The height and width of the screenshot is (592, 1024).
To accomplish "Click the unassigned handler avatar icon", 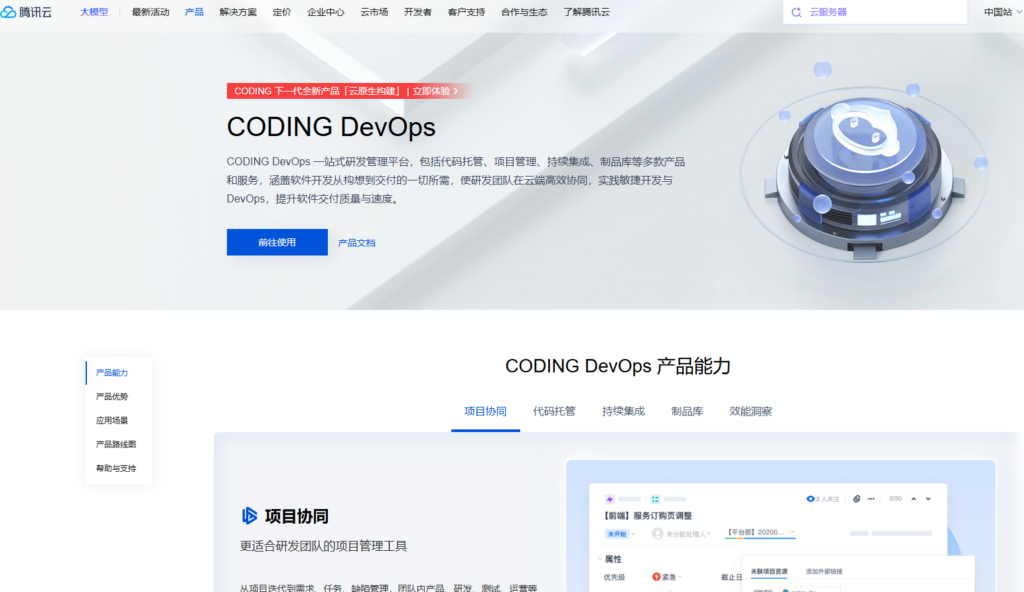I will tap(657, 534).
